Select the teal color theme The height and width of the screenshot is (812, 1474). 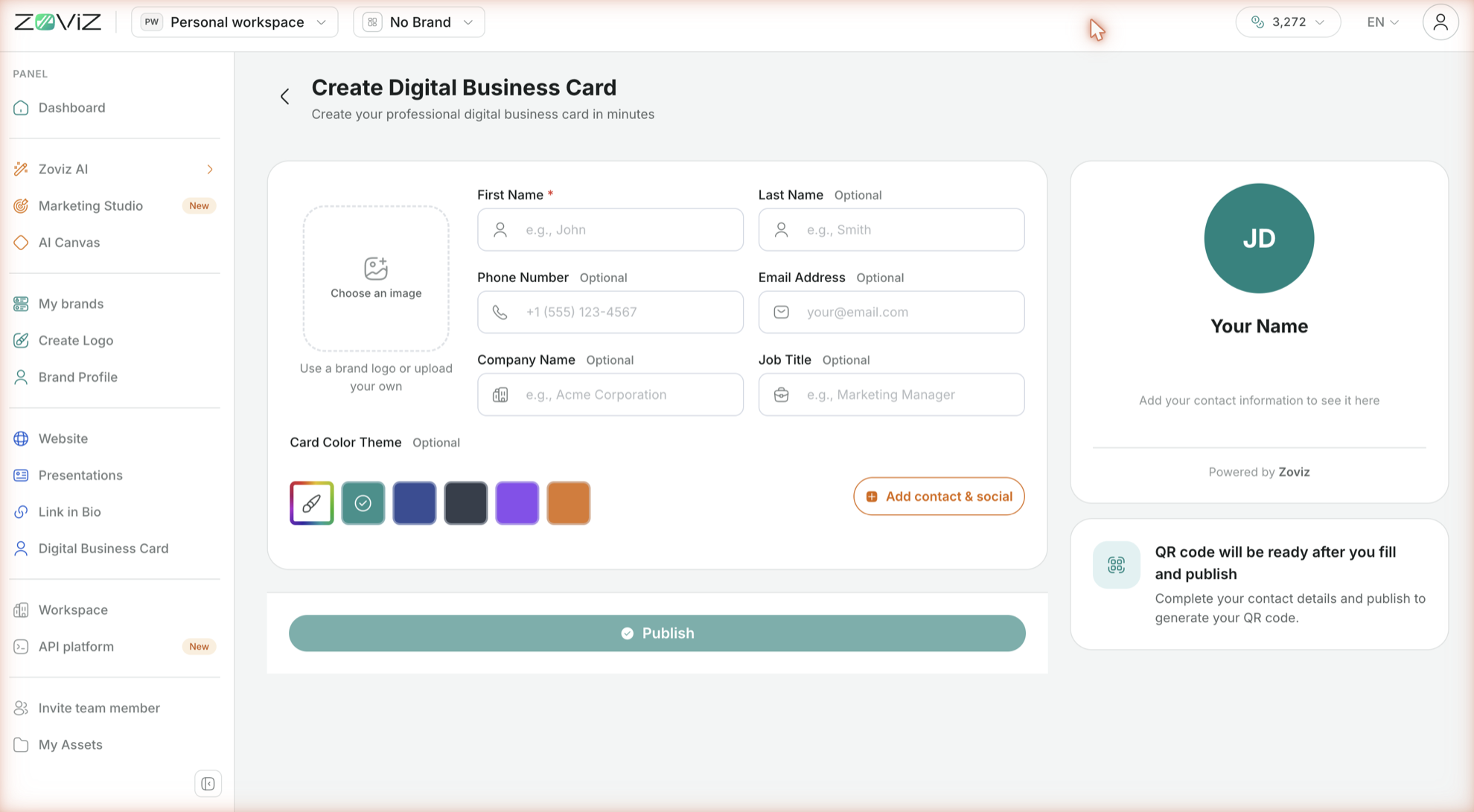point(363,503)
